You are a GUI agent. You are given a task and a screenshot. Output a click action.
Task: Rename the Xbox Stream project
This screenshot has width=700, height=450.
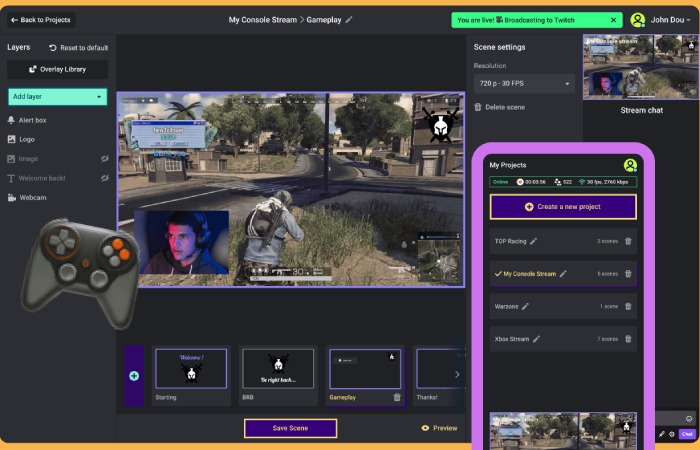(537, 339)
